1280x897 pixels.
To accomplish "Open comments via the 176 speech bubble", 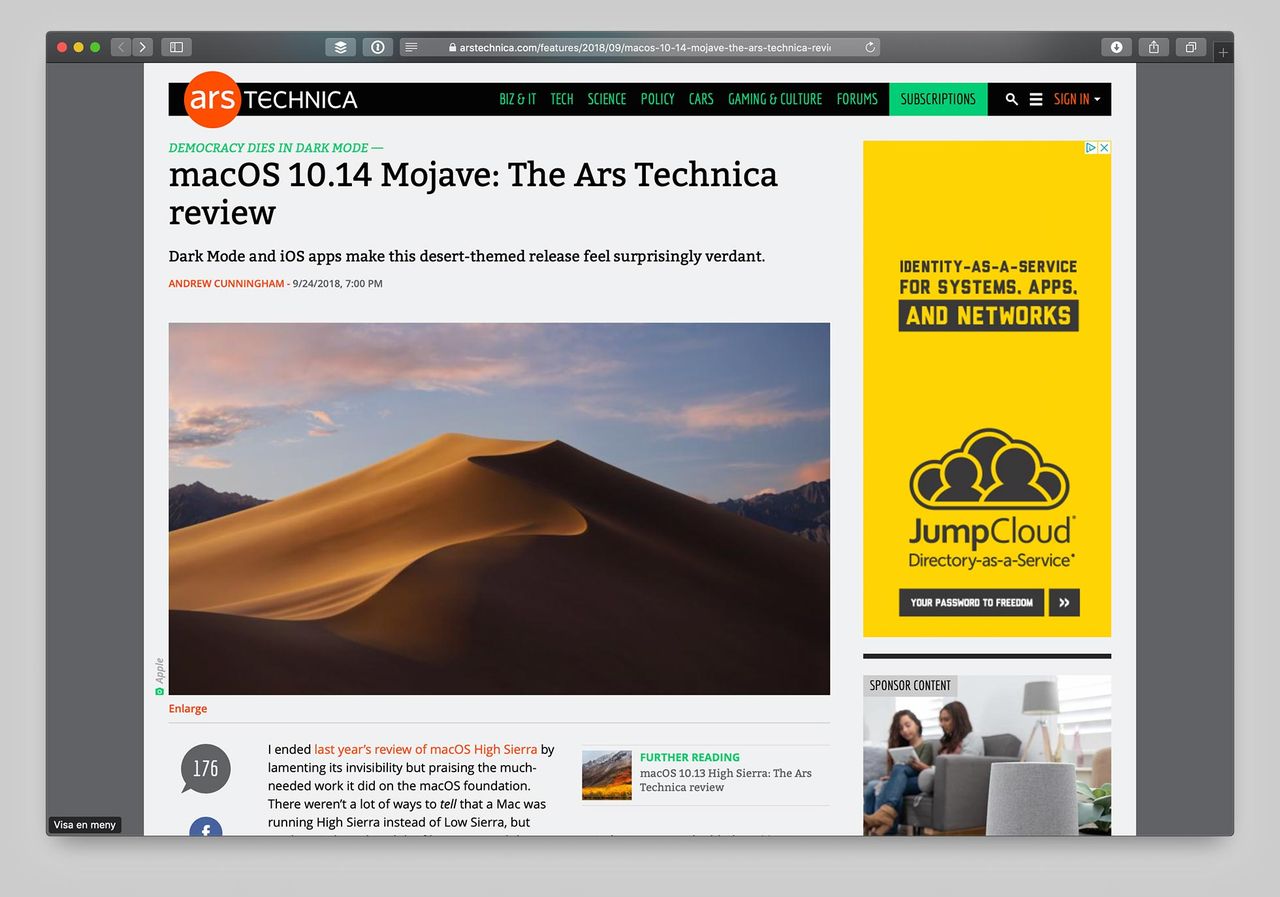I will click(x=204, y=768).
